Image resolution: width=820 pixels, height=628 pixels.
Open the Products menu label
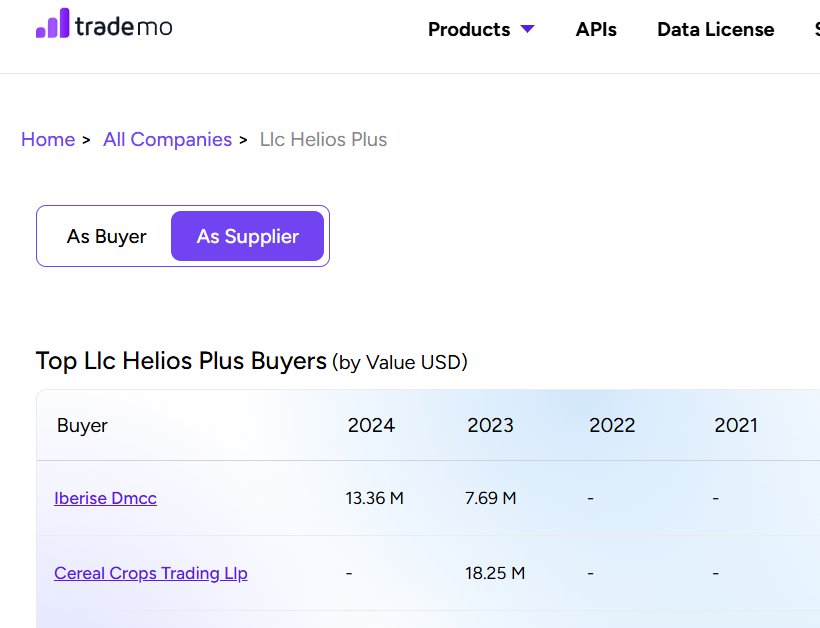469,29
